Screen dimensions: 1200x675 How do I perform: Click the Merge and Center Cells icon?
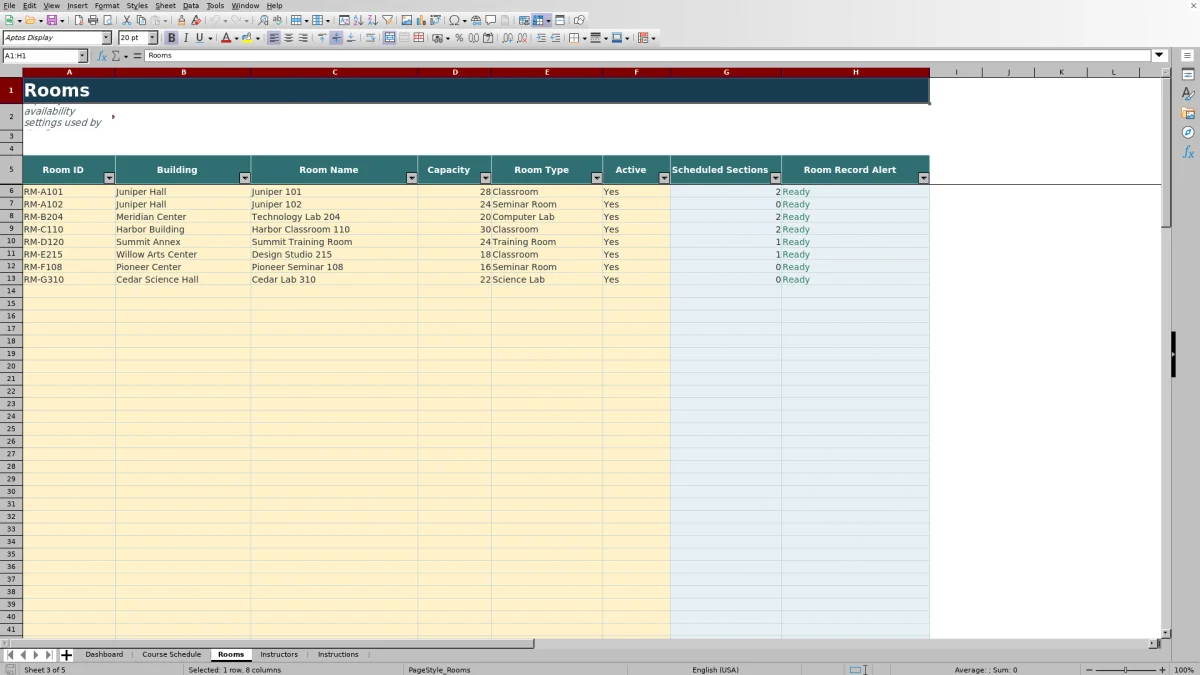coord(389,38)
